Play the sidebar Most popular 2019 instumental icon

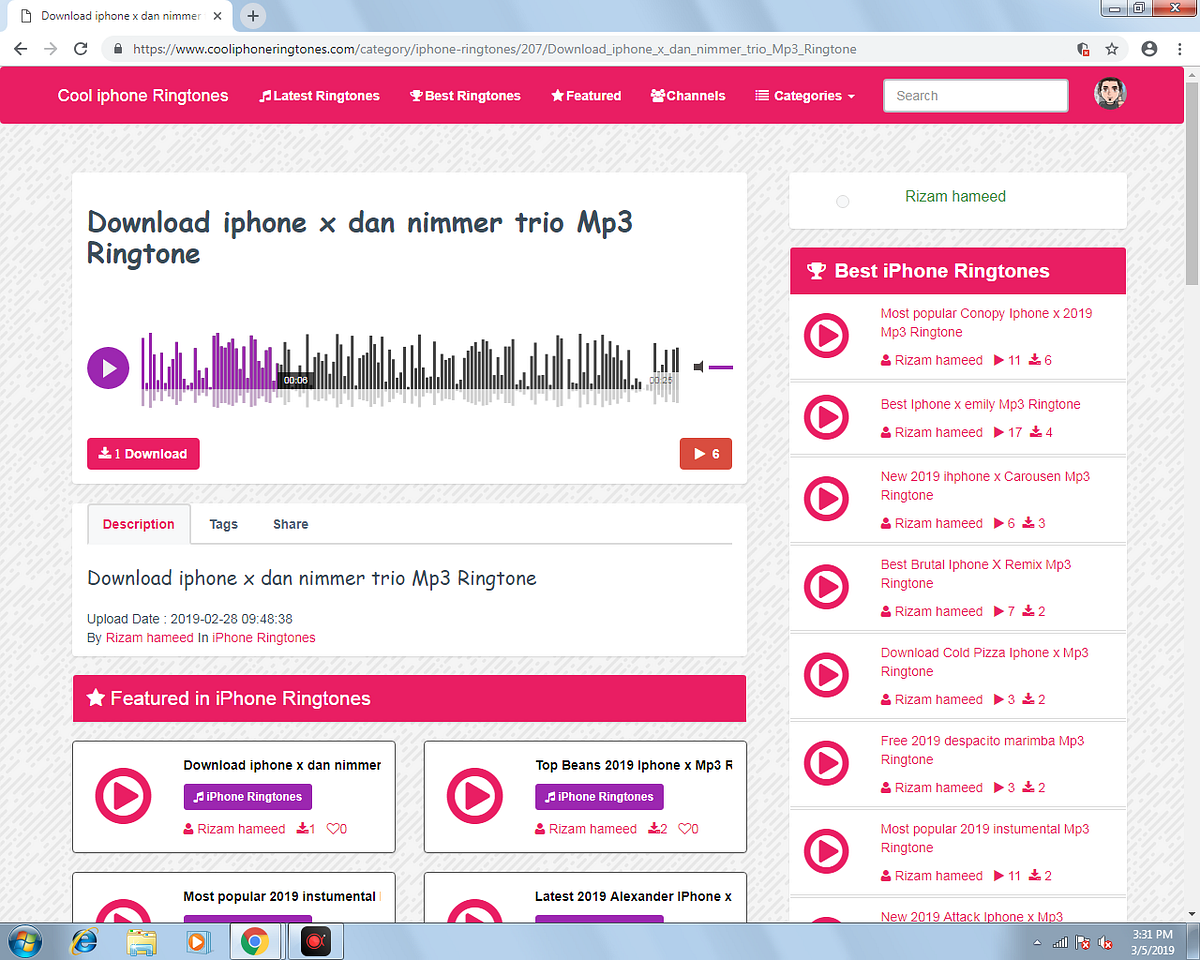pyautogui.click(x=826, y=850)
